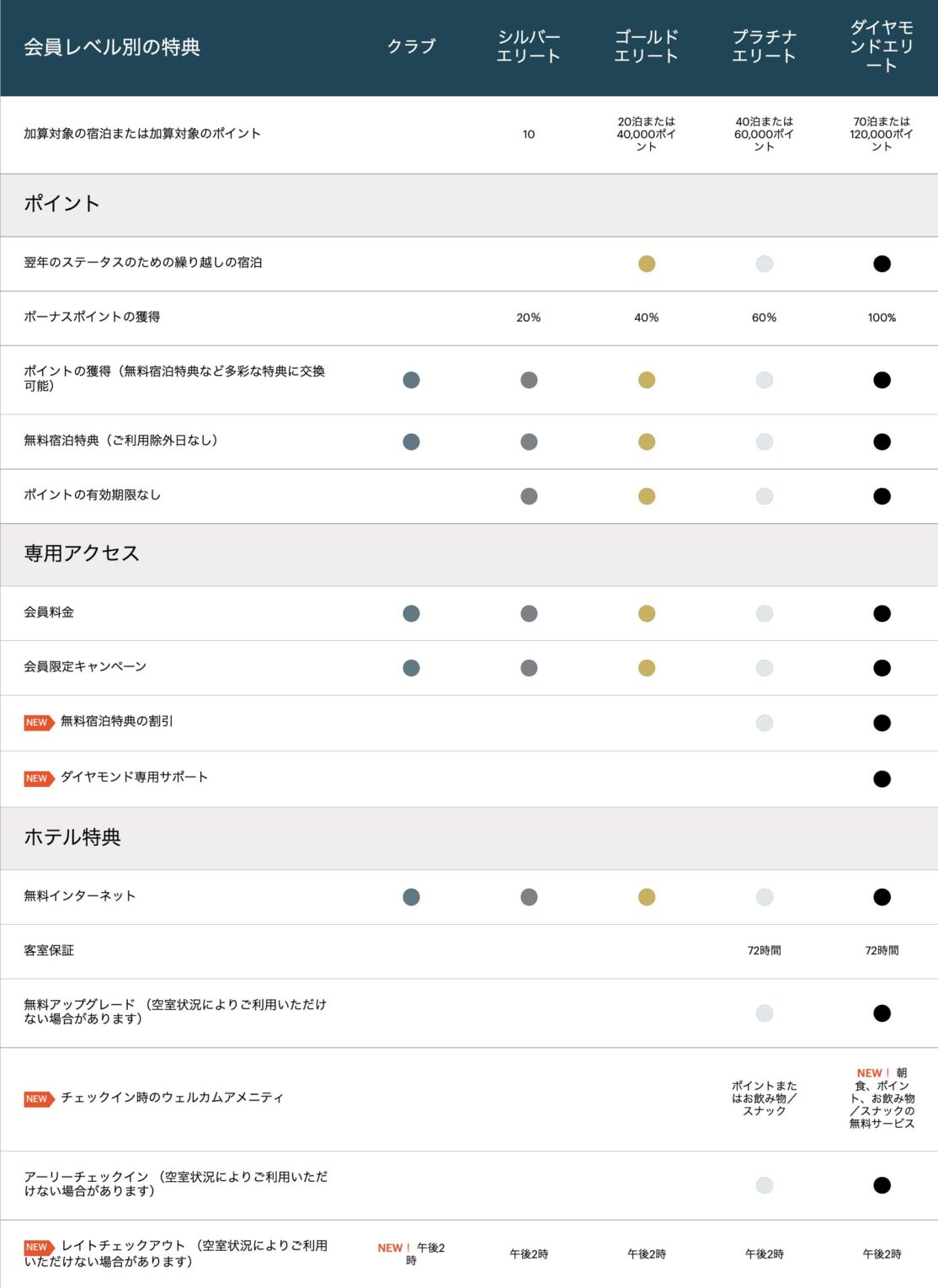
Task: Expand the 専用アクセス section header
Action: pyautogui.click(x=469, y=554)
